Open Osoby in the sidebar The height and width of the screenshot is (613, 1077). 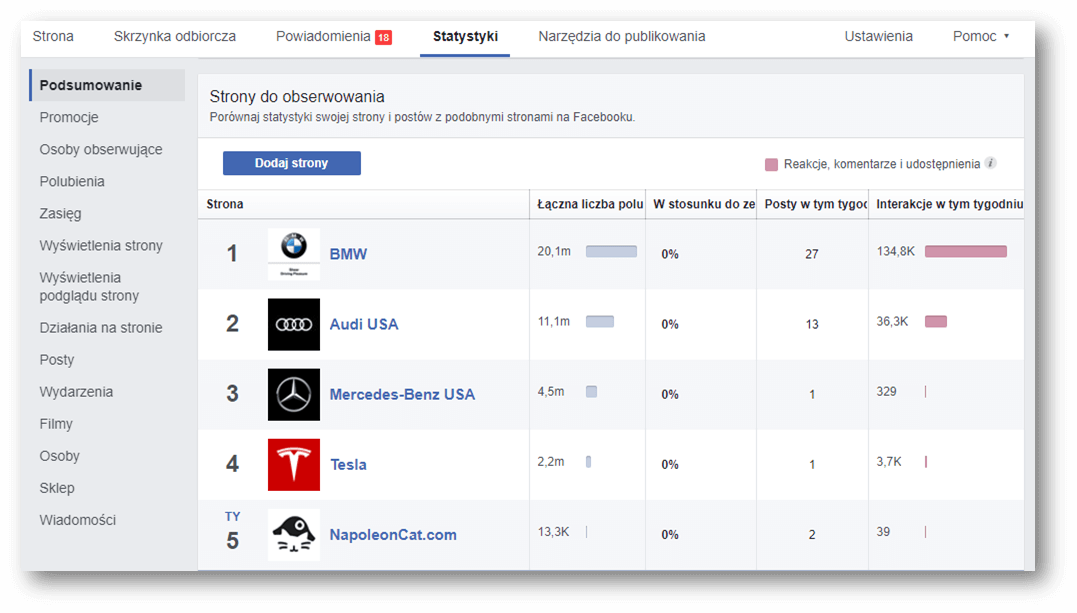coord(60,456)
